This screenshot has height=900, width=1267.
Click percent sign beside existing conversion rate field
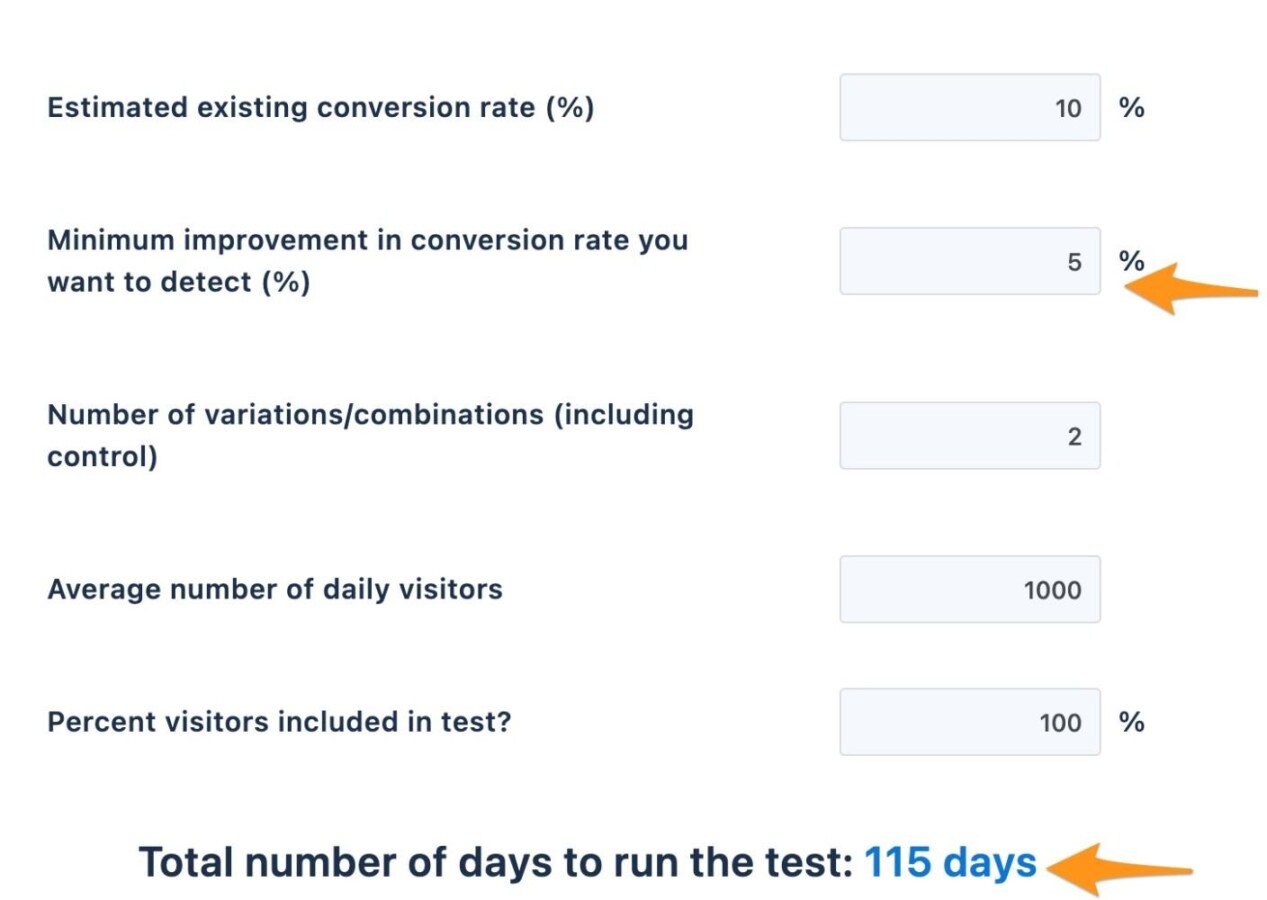(x=1131, y=107)
